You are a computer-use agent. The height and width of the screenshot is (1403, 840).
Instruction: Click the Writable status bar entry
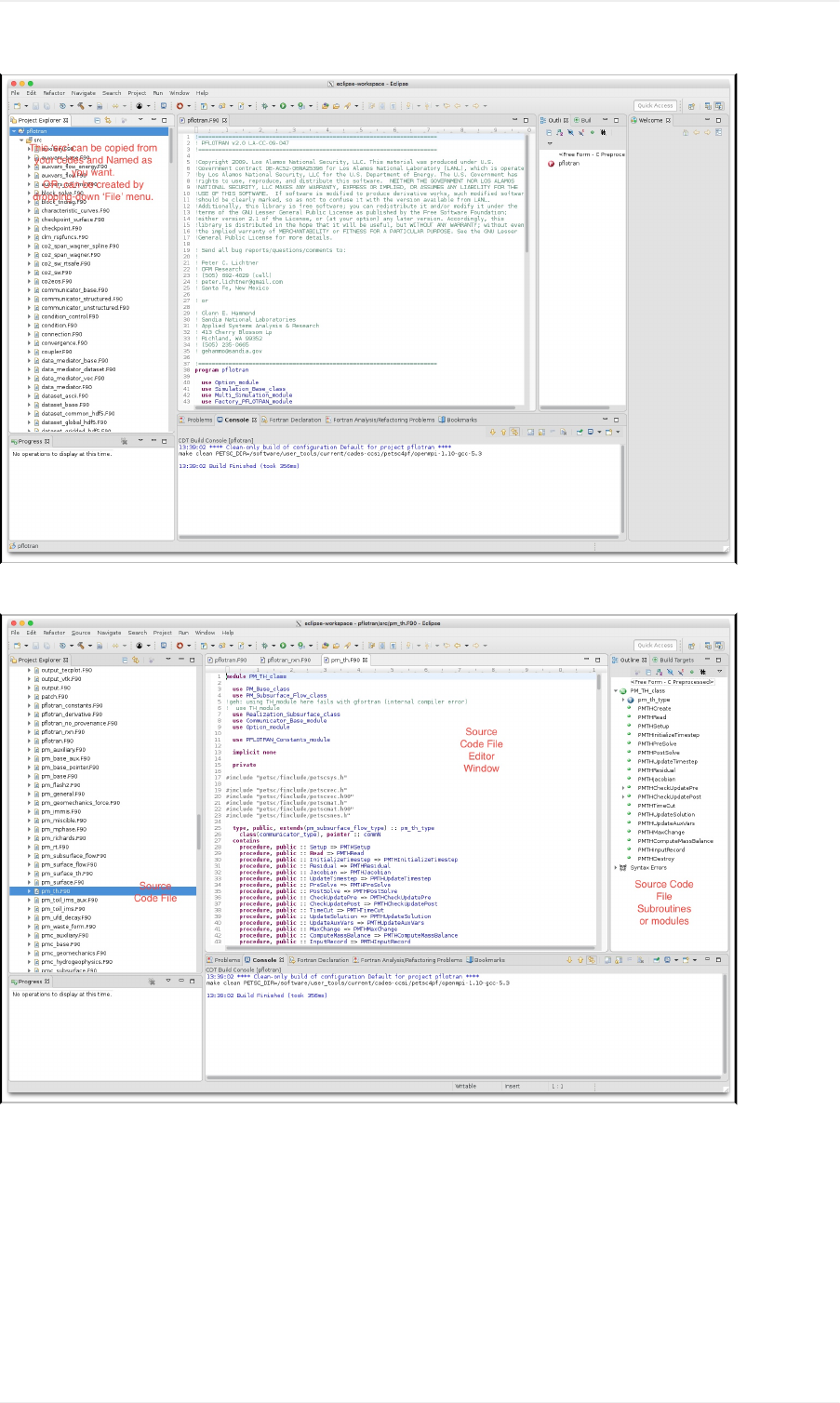[x=466, y=1086]
